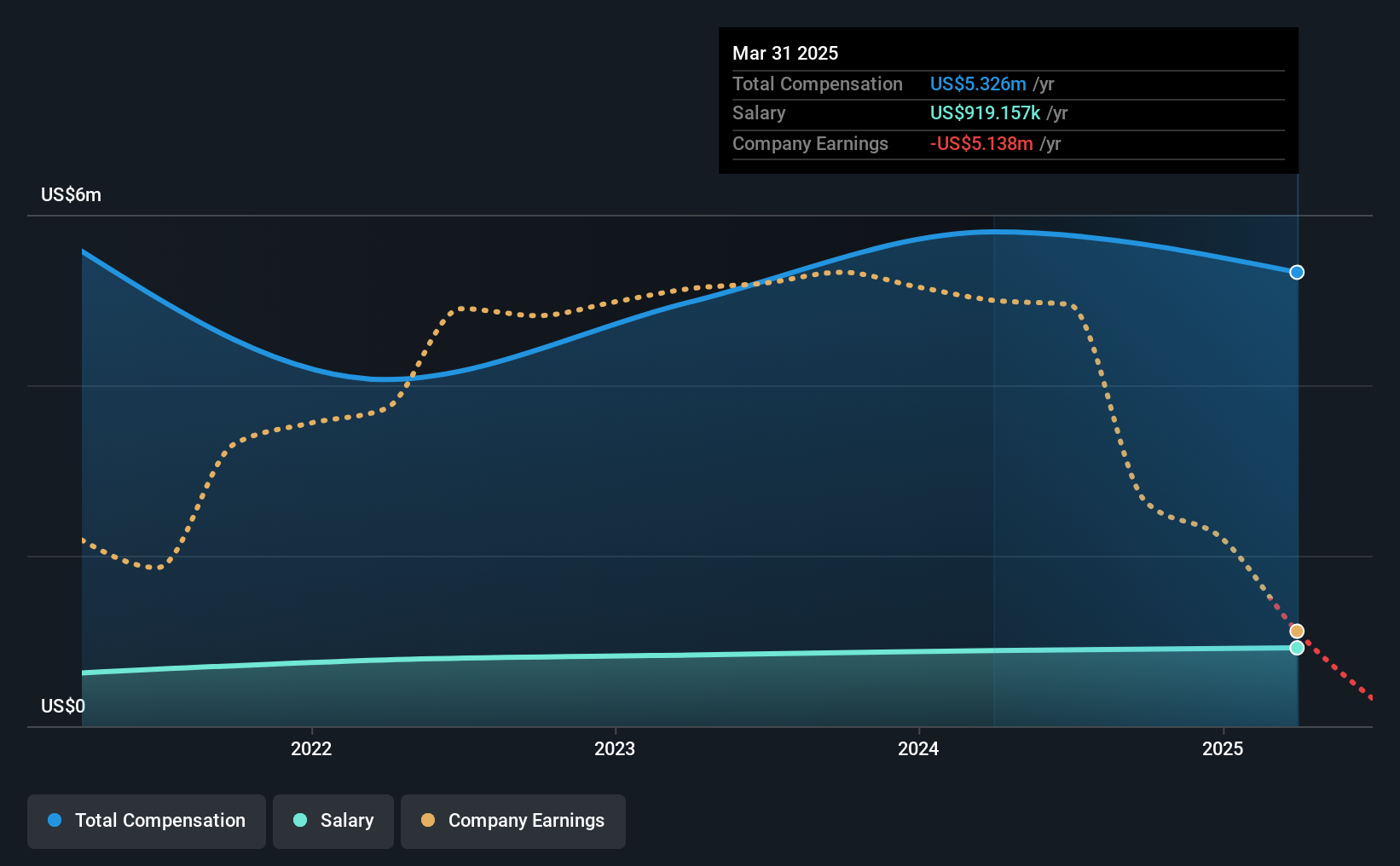The height and width of the screenshot is (866, 1400).
Task: Click the 2025 x-axis label
Action: point(1223,748)
